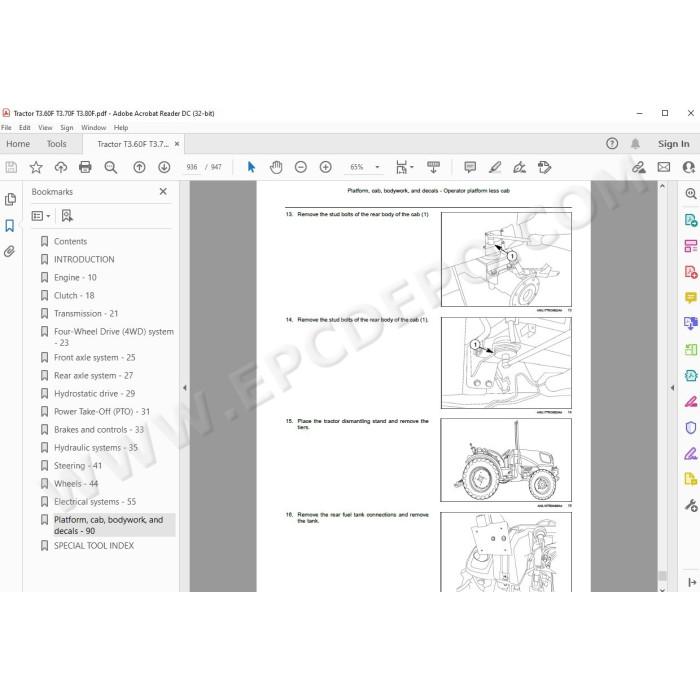
Task: Switch to the Tools tab
Action: [57, 144]
